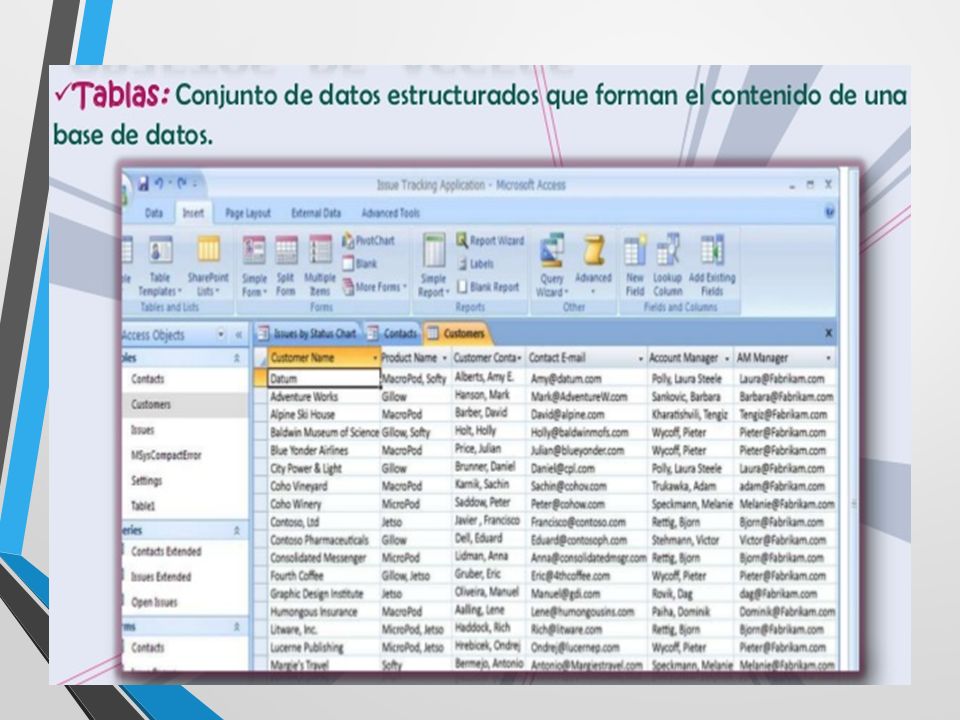
Task: Collapse the Tables group in navigation pane
Action: [236, 358]
